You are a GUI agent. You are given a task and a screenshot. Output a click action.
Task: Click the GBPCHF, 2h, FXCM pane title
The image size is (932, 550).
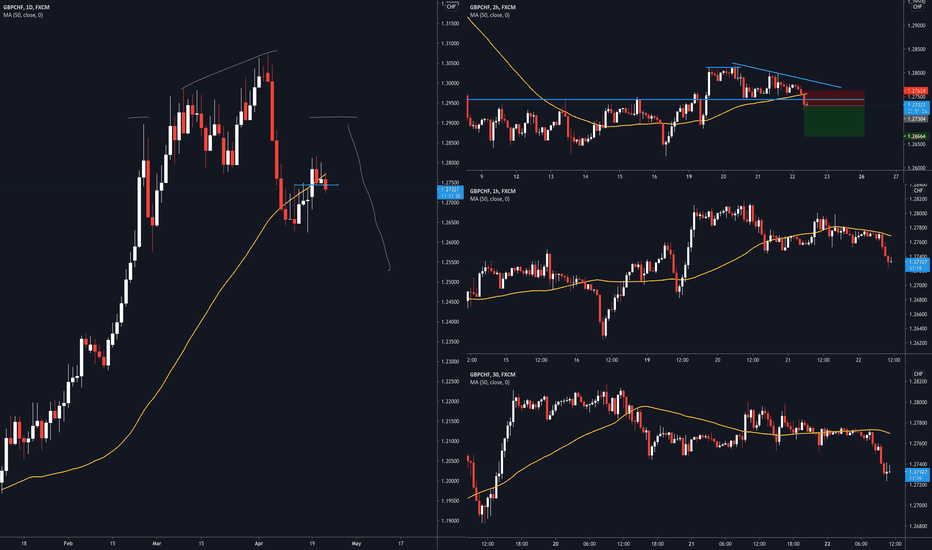point(493,7)
